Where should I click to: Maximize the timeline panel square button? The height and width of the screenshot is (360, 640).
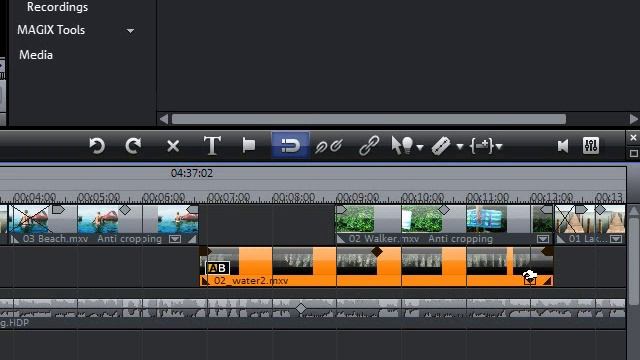coord(633,153)
